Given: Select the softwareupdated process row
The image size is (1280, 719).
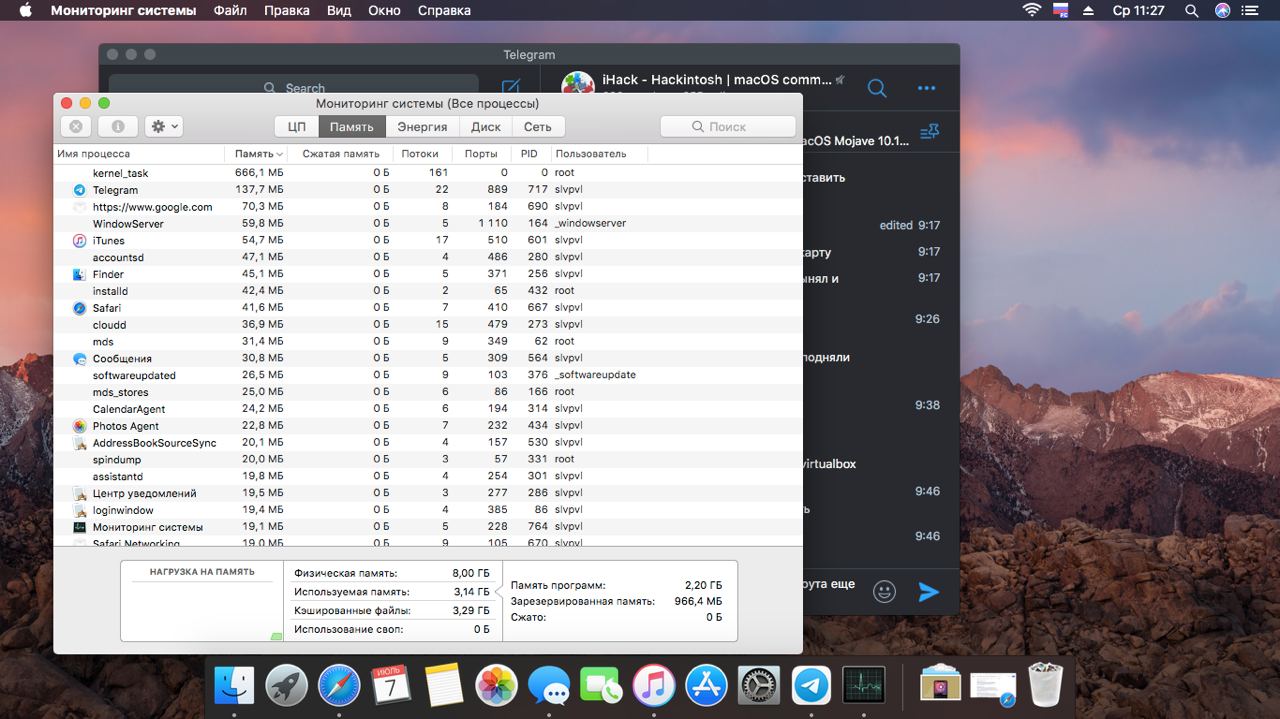Looking at the screenshot, I should click(x=428, y=375).
